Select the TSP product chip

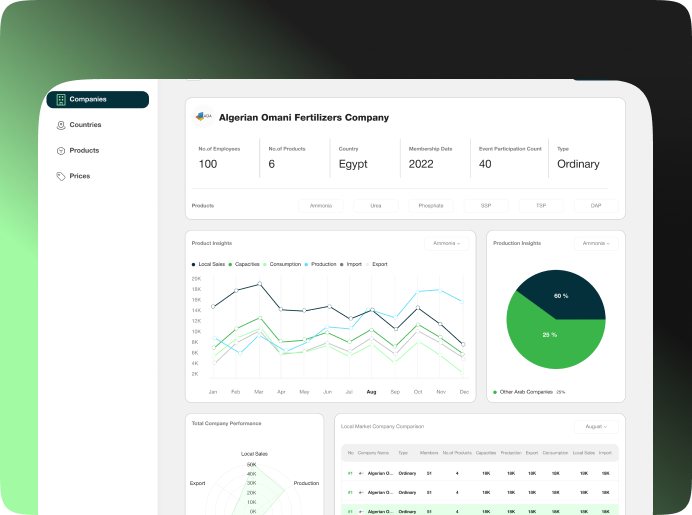541,206
